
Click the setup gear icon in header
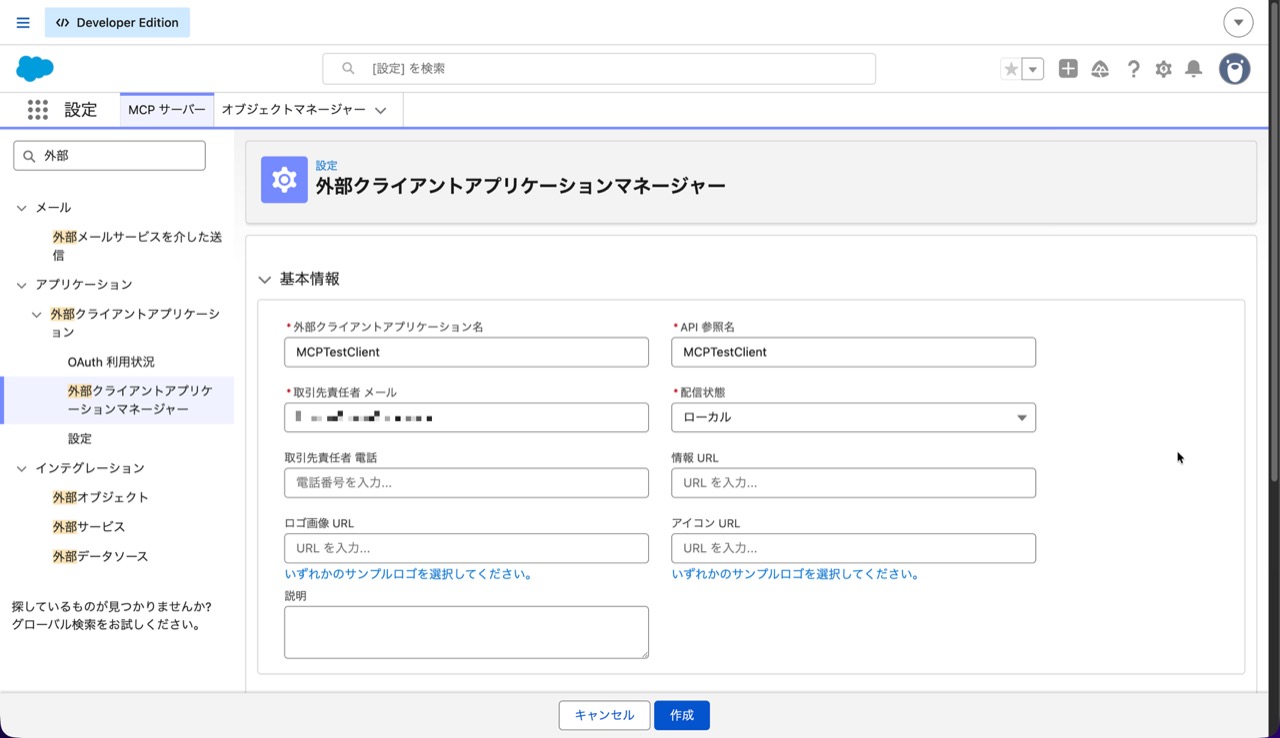[1163, 69]
